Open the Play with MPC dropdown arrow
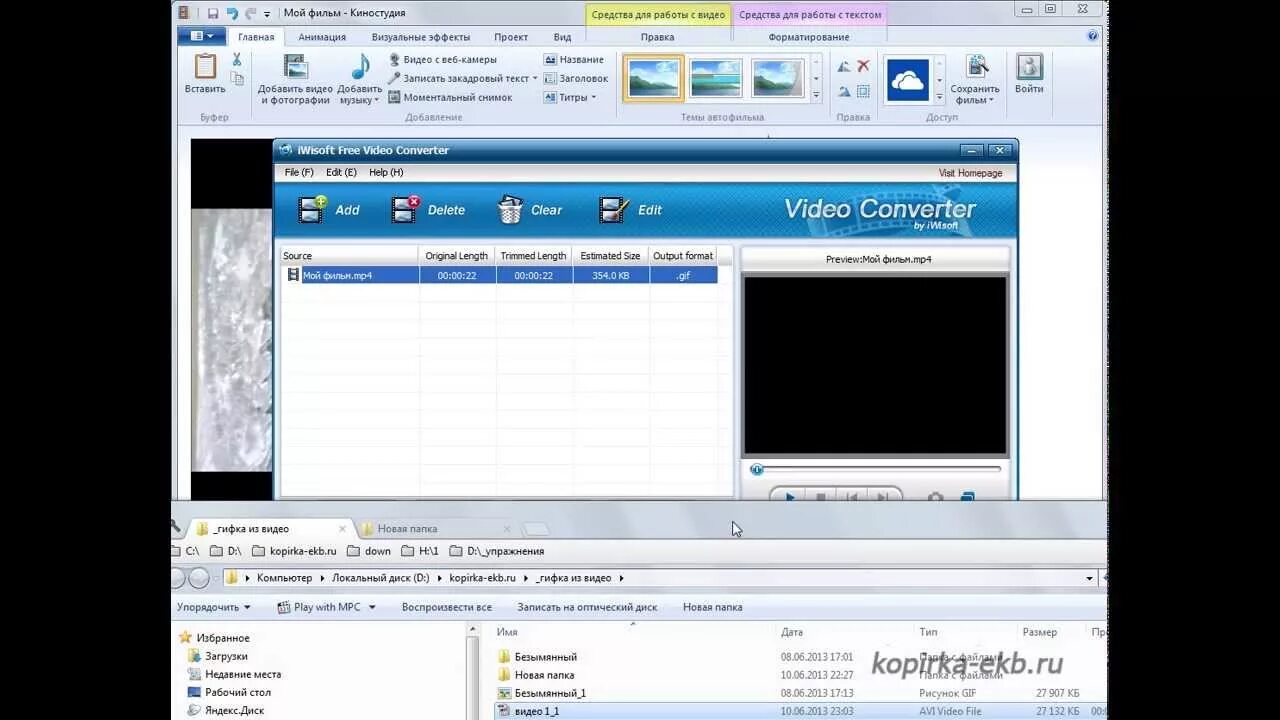This screenshot has height=720, width=1280. tap(372, 607)
